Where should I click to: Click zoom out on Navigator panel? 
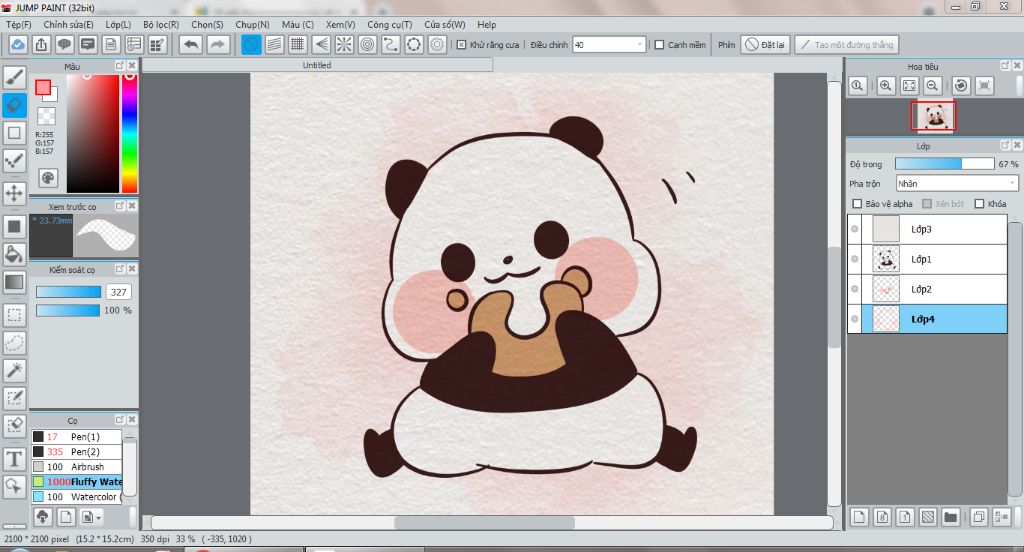click(x=933, y=85)
